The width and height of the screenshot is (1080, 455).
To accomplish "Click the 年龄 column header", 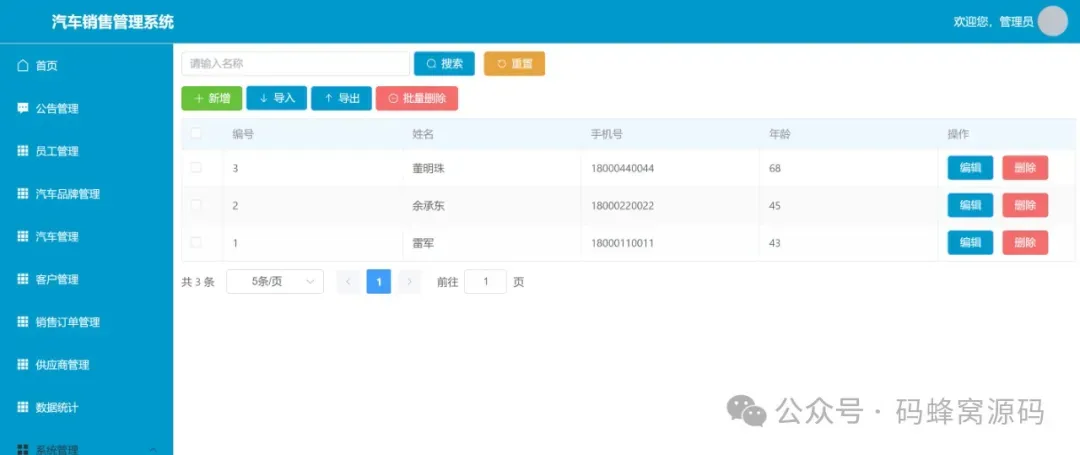I will 780,134.
